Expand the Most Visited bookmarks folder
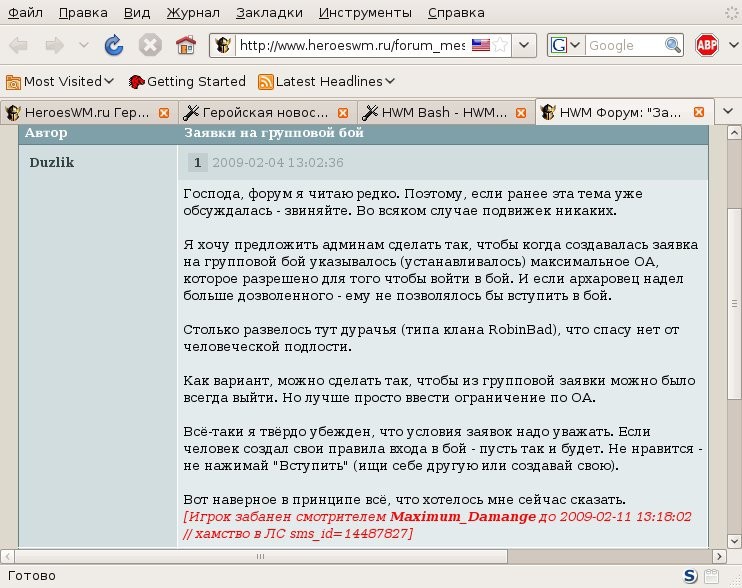Image resolution: width=742 pixels, height=588 pixels. click(x=60, y=82)
